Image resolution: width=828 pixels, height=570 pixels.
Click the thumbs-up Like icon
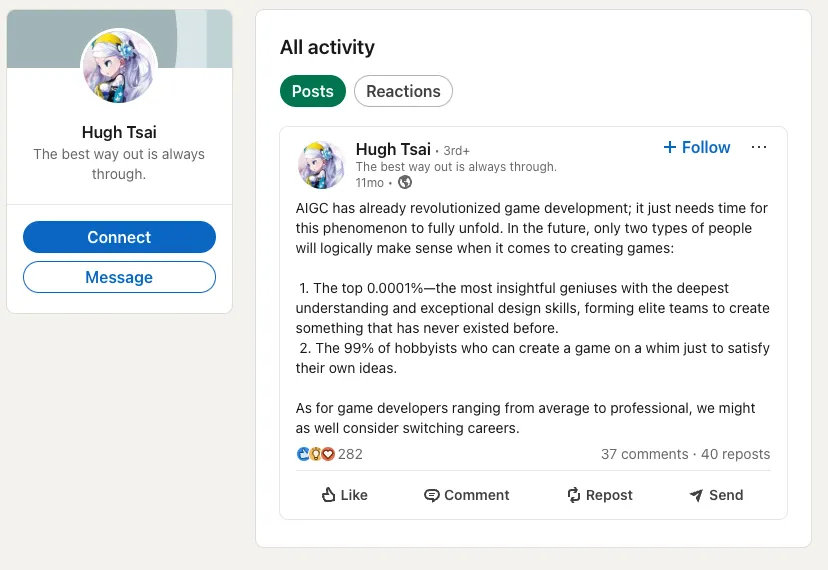click(328, 495)
